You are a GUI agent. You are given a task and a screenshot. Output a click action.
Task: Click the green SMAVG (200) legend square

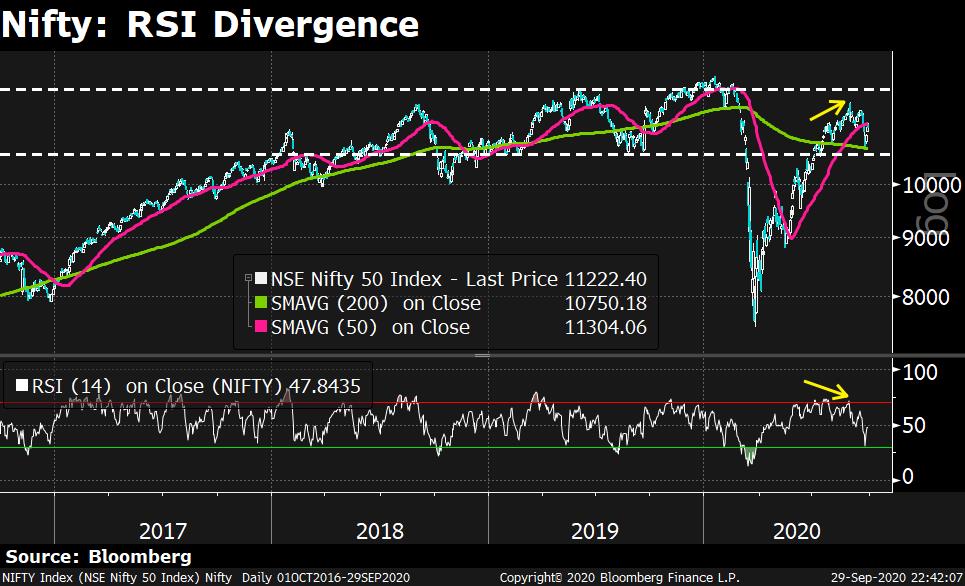[x=259, y=304]
